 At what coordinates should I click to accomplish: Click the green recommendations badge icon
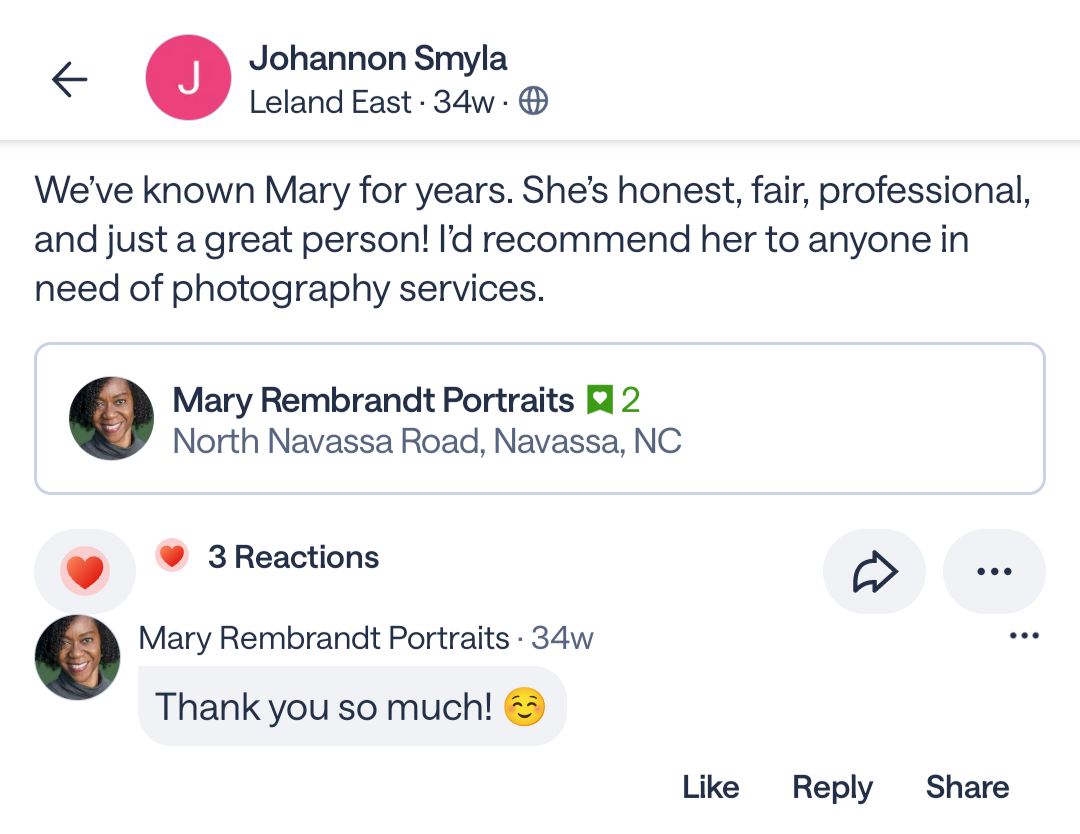tap(599, 401)
